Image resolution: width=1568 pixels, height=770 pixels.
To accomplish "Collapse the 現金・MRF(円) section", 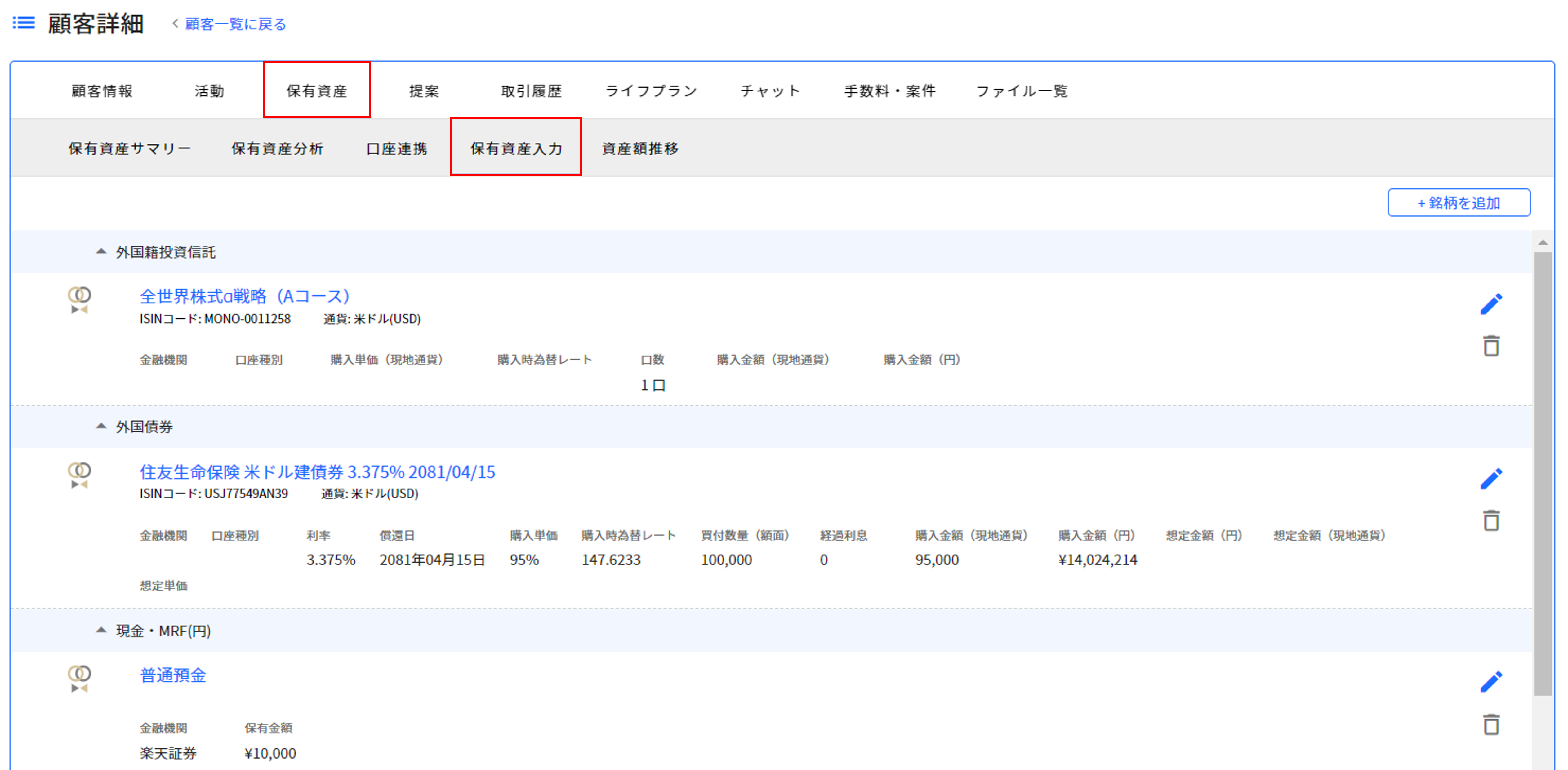I will (x=101, y=630).
